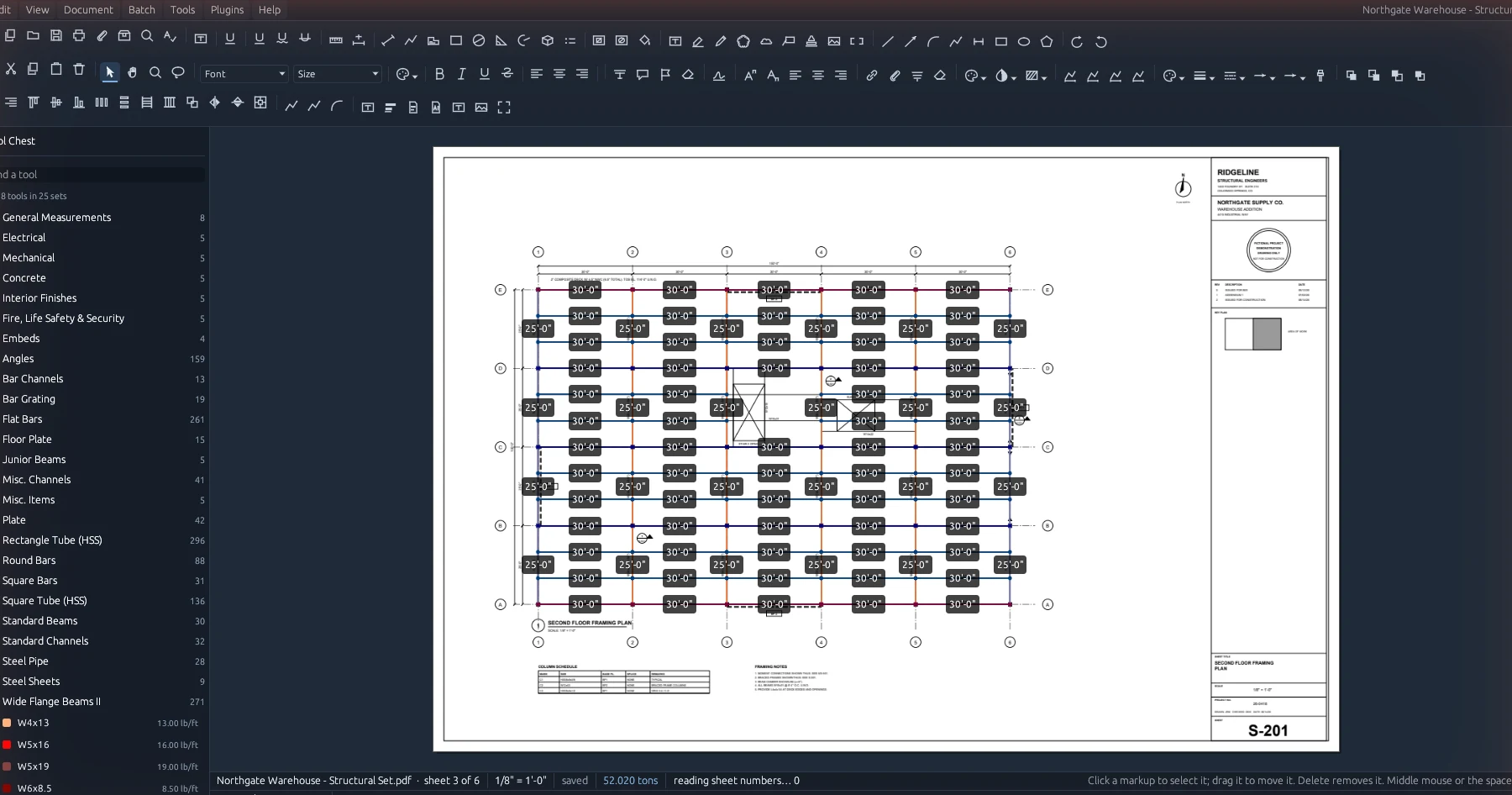The width and height of the screenshot is (1512, 795).
Task: Choose the Stamp tool
Action: (x=811, y=41)
